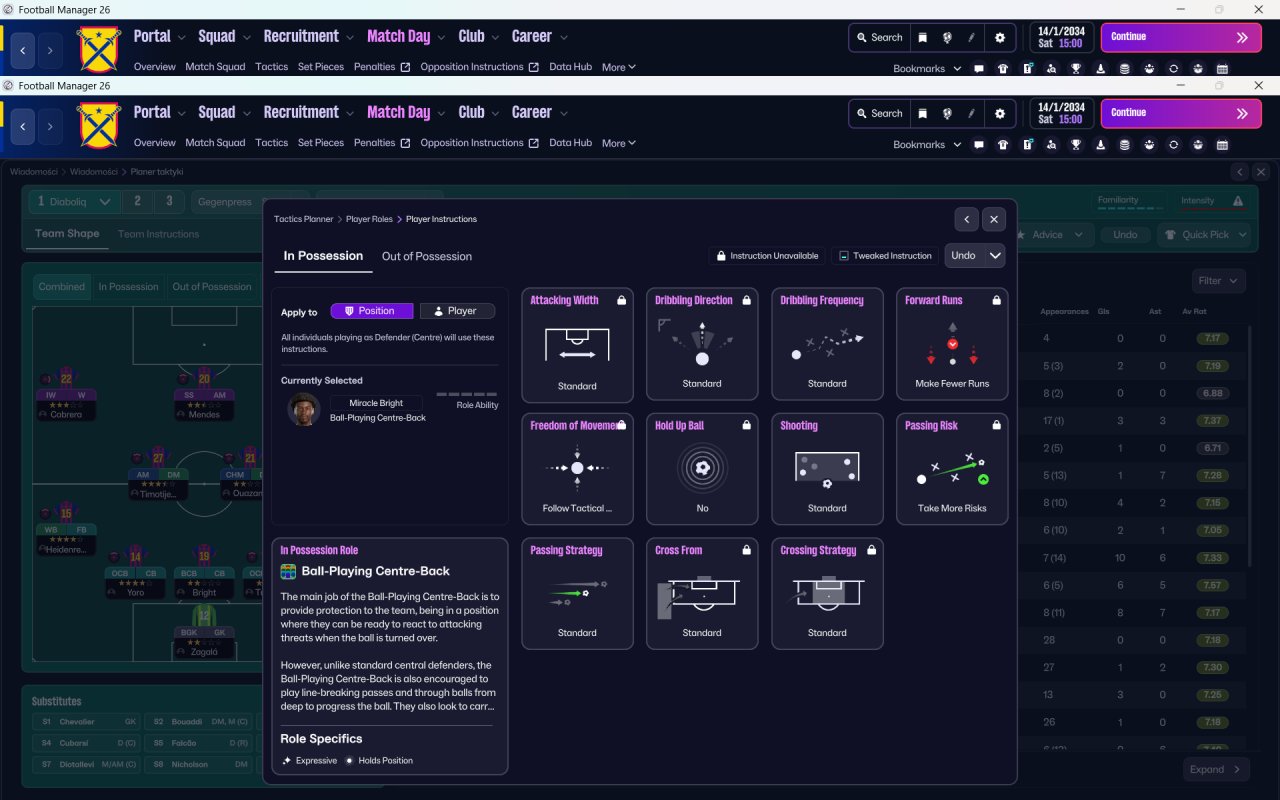Click the circular arrows icon in front window
Image resolution: width=1280 pixels, height=800 pixels.
coord(1173,144)
